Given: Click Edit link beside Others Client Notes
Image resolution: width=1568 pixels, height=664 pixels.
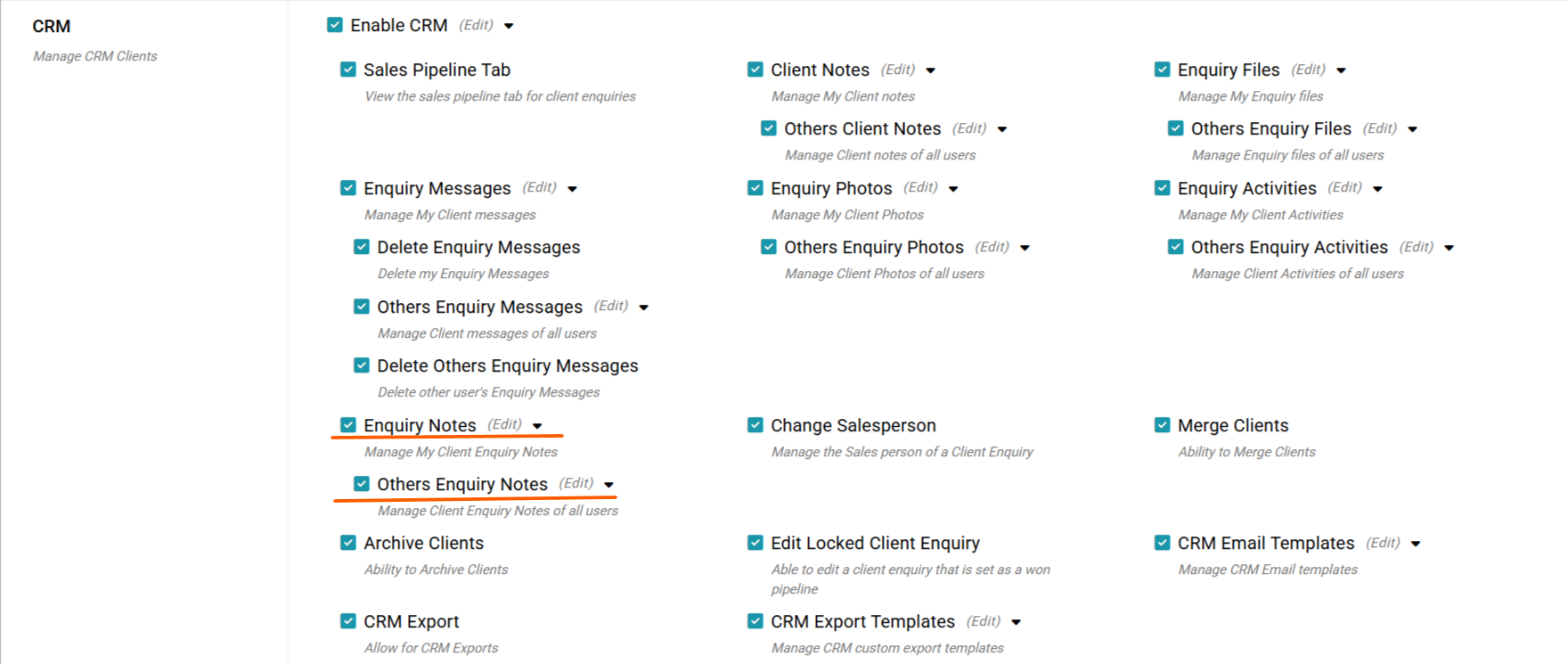Looking at the screenshot, I should (969, 128).
